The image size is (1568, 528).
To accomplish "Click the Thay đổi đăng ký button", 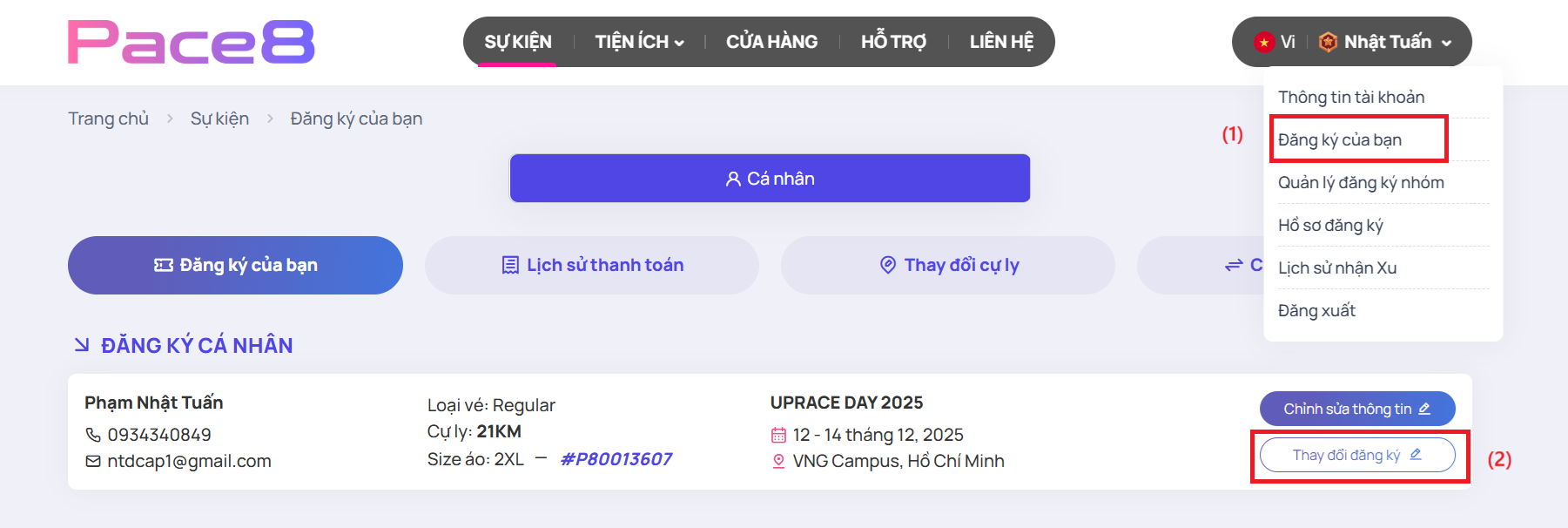I will (1356, 455).
